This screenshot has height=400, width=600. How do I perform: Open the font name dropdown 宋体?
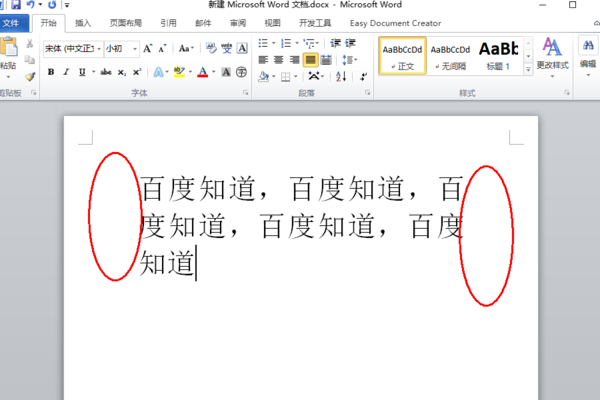pos(99,49)
